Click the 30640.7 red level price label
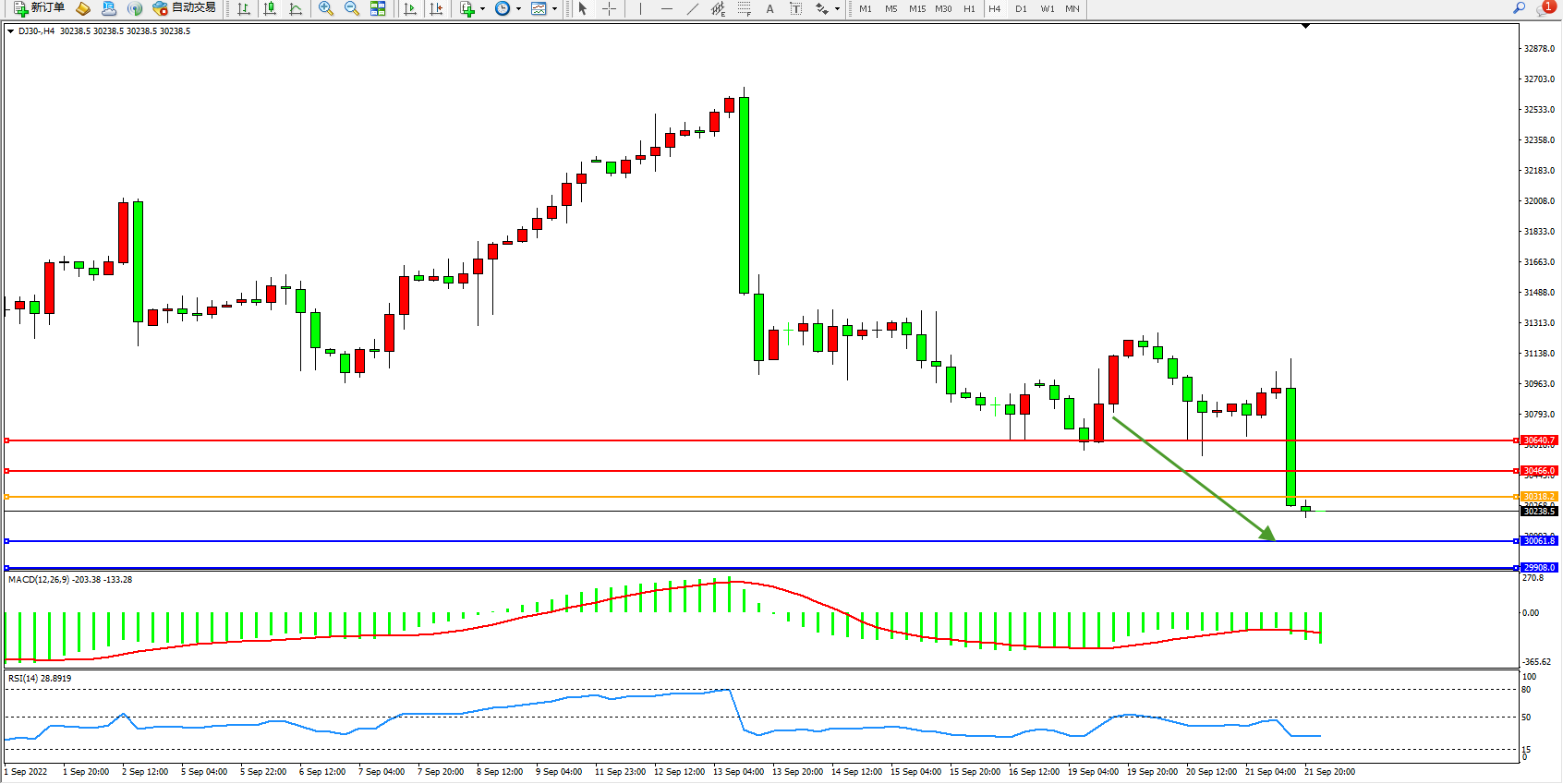 1539,440
